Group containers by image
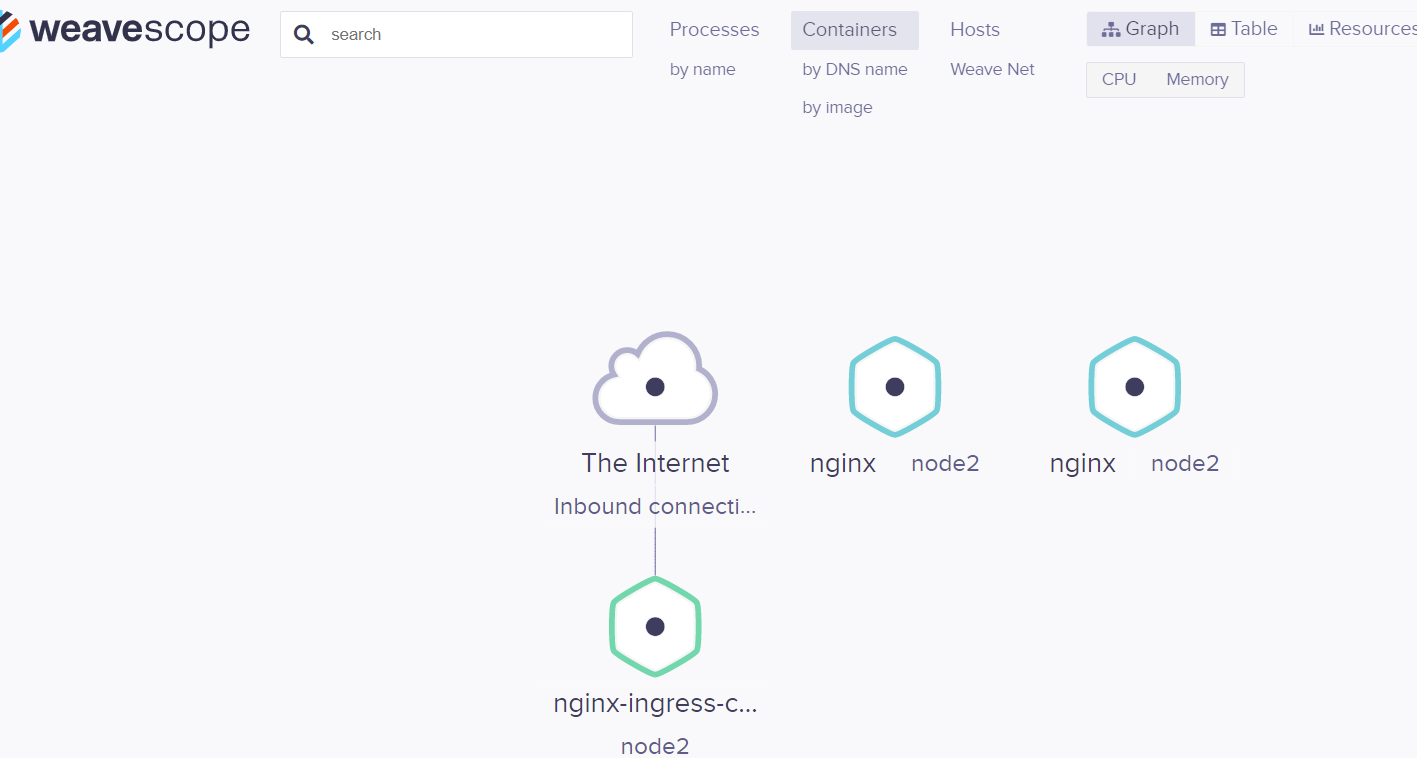Image resolution: width=1417 pixels, height=758 pixels. point(837,108)
